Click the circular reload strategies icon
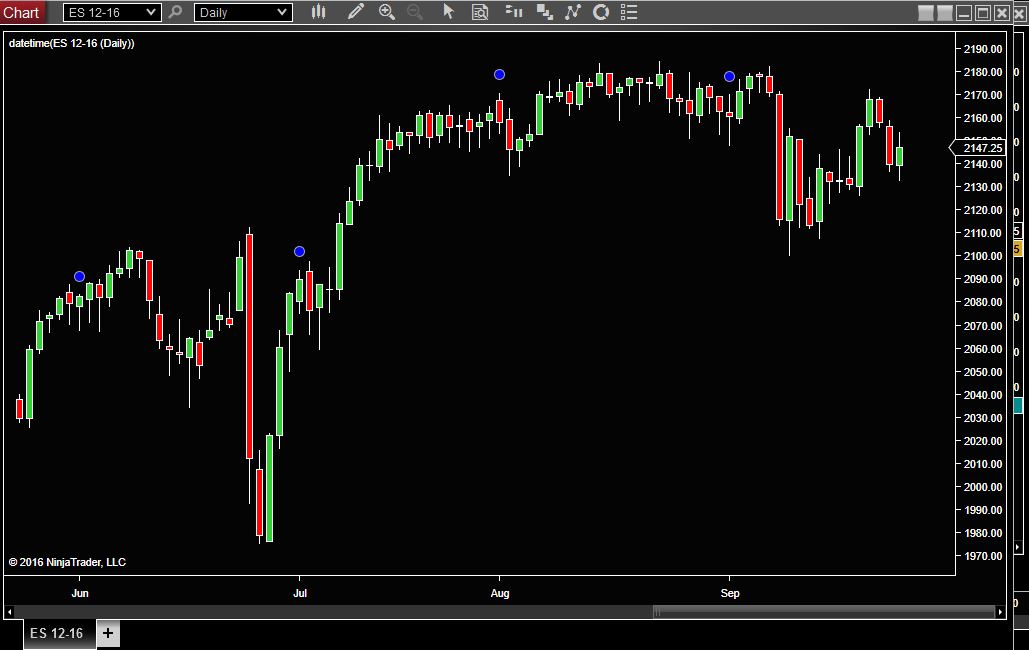The image size is (1029, 650). 600,12
